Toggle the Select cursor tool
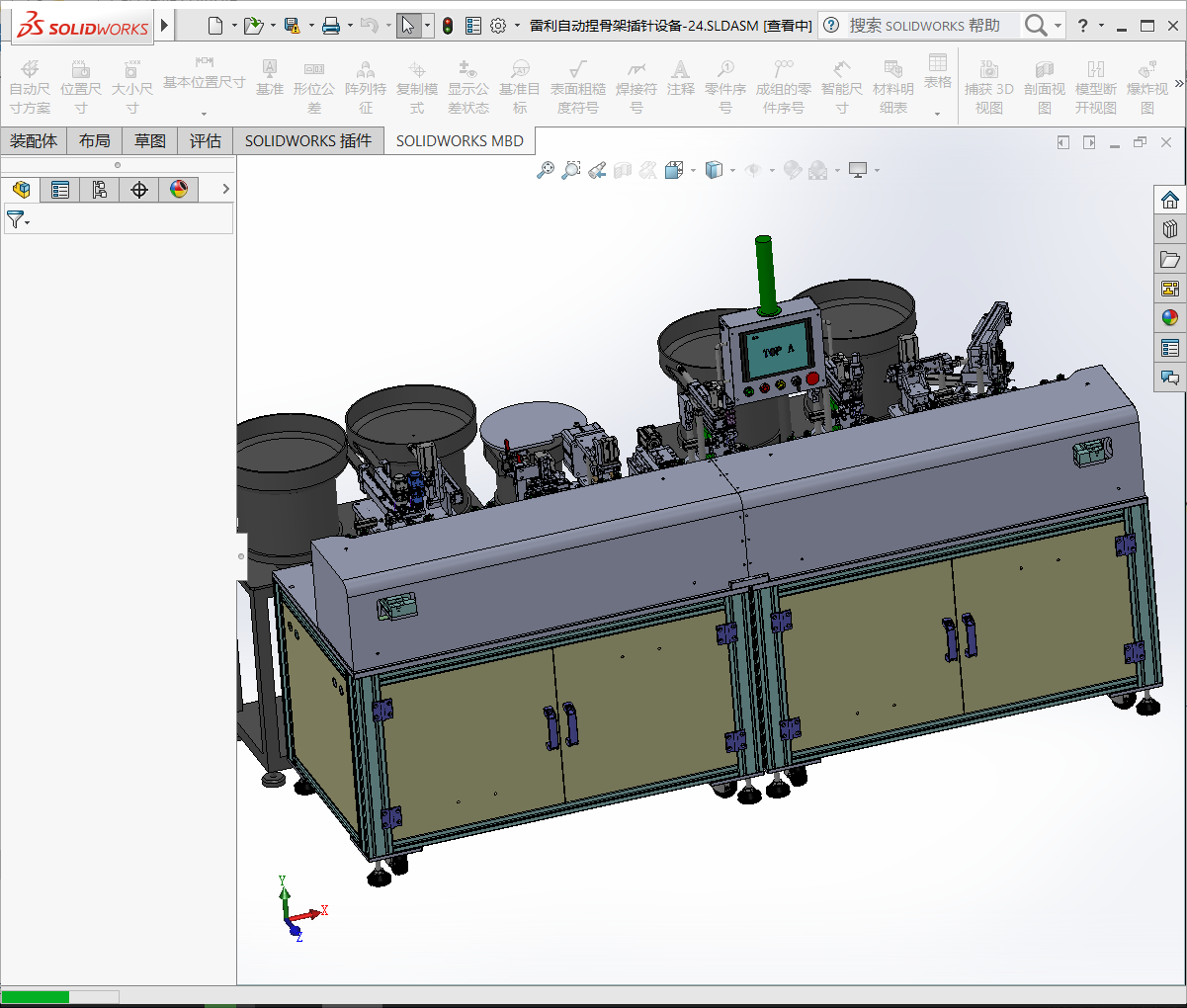 408,26
